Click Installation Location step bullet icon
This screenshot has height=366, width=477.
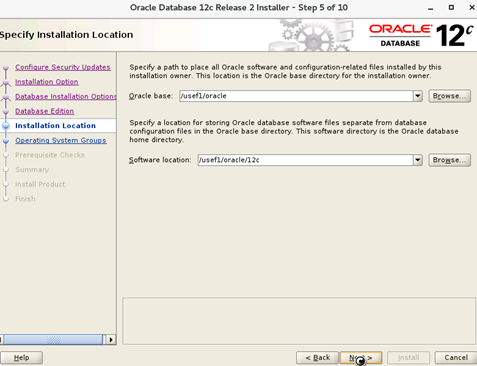tap(6, 126)
